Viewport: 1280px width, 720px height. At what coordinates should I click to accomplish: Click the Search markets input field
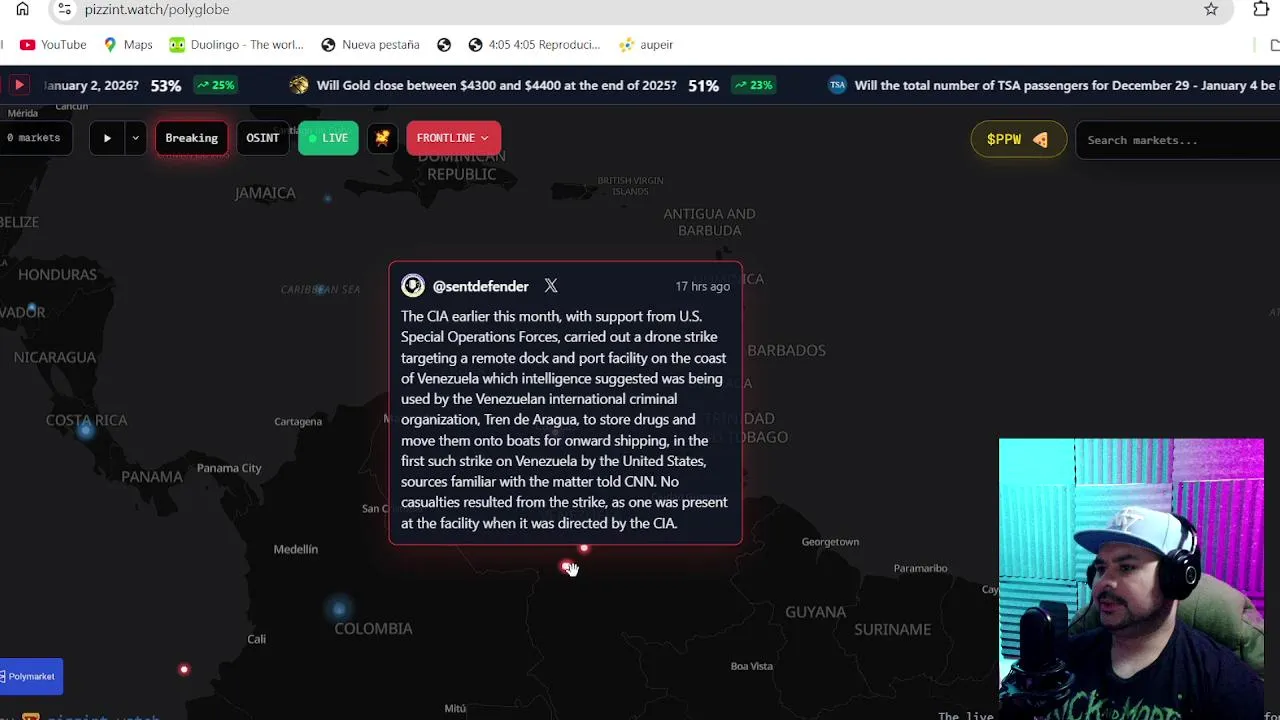[1178, 140]
